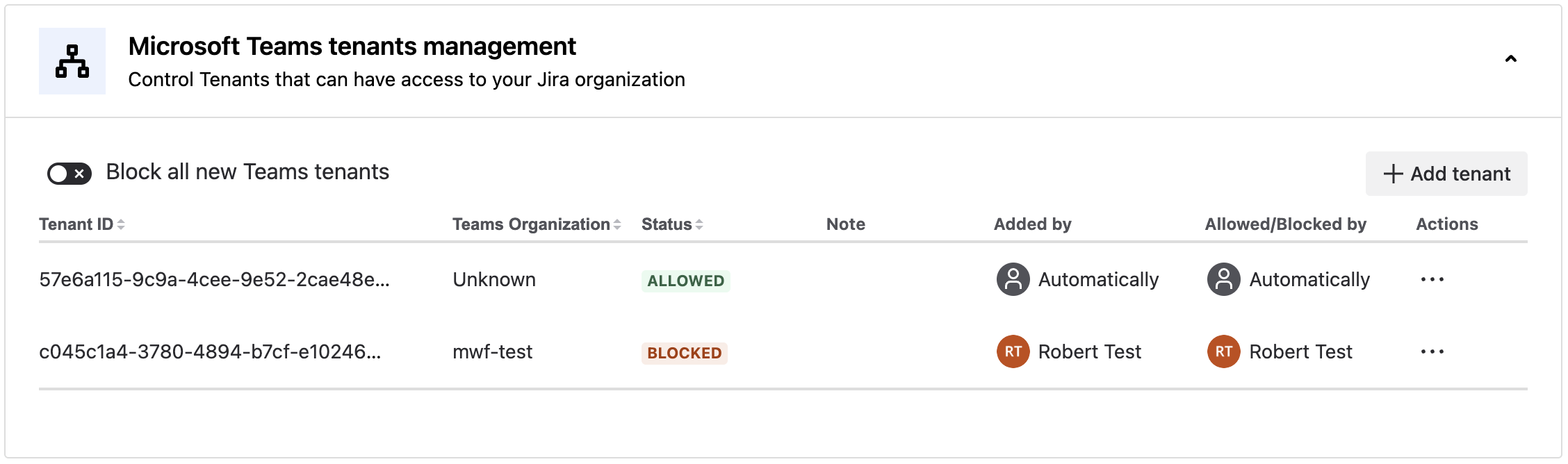Screen dimensions: 1568x464
Task: Click the plus icon on Add tenant
Action: point(1393,174)
